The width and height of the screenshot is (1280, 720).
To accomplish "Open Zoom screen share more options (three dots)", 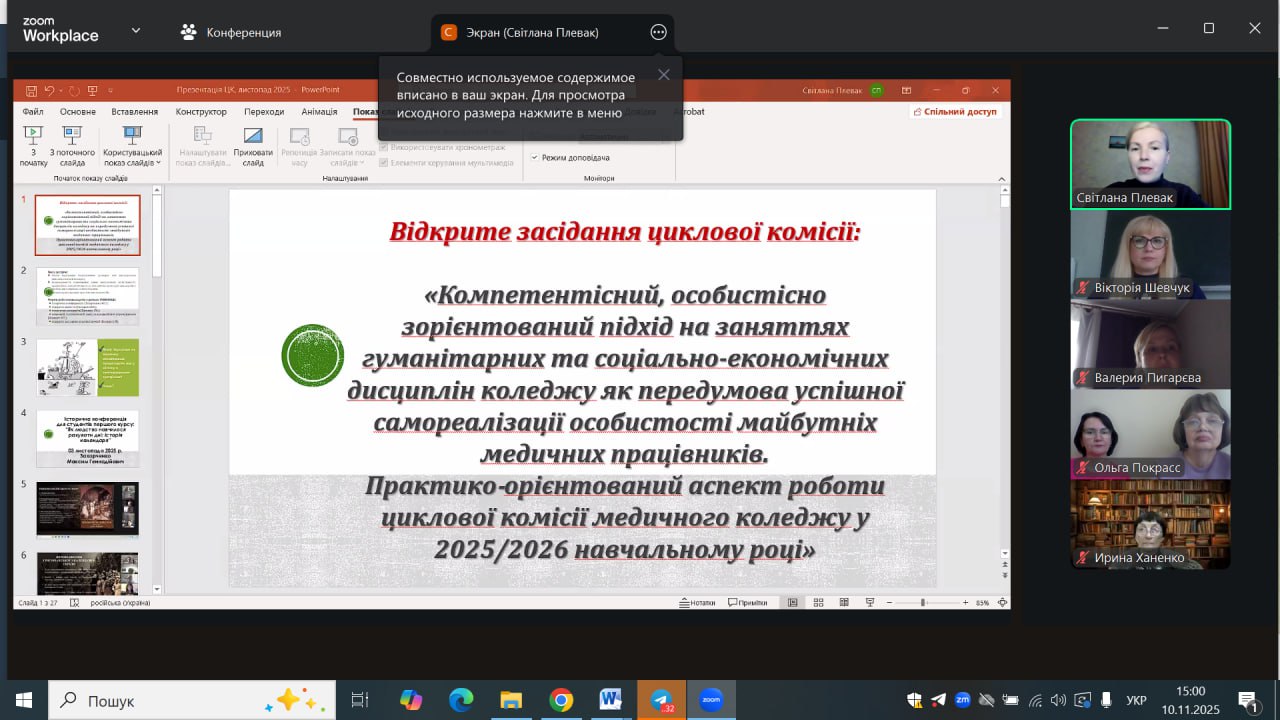I will coord(658,32).
